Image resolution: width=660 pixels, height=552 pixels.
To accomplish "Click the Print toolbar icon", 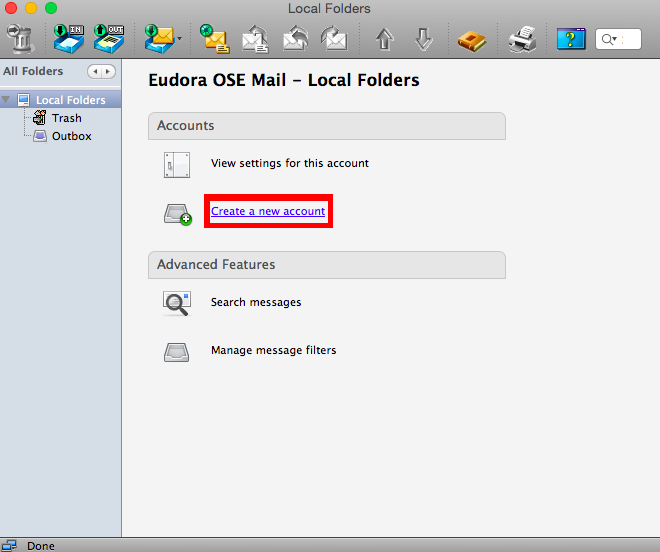I will (522, 39).
